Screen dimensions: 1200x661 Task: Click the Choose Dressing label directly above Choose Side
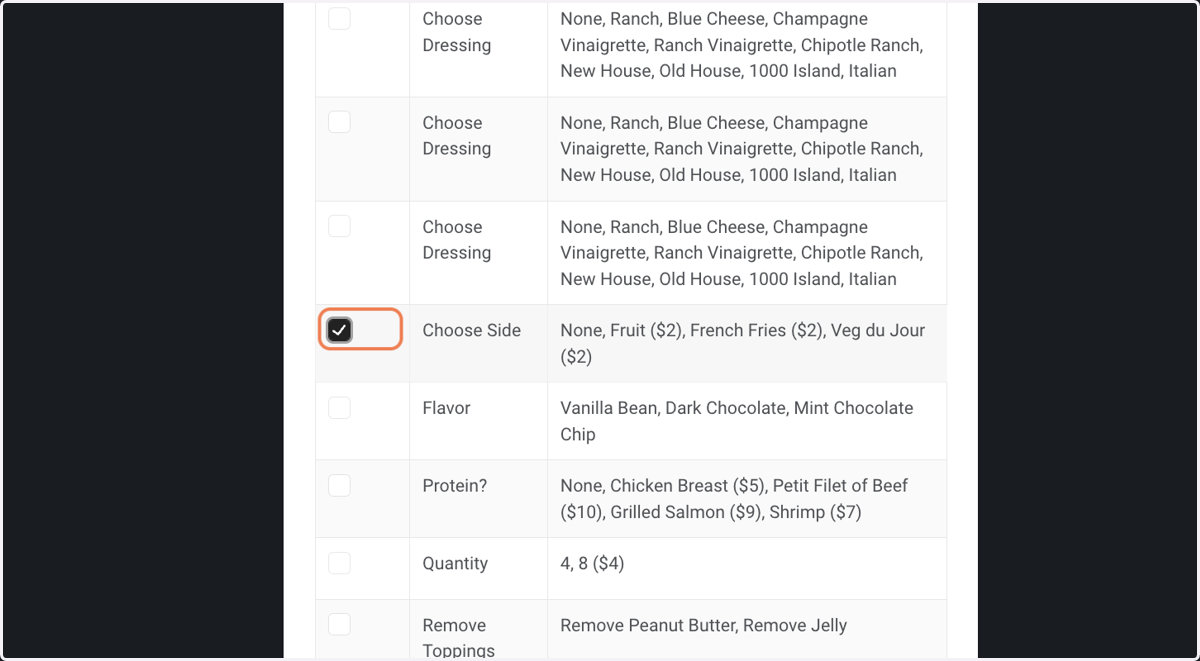456,240
